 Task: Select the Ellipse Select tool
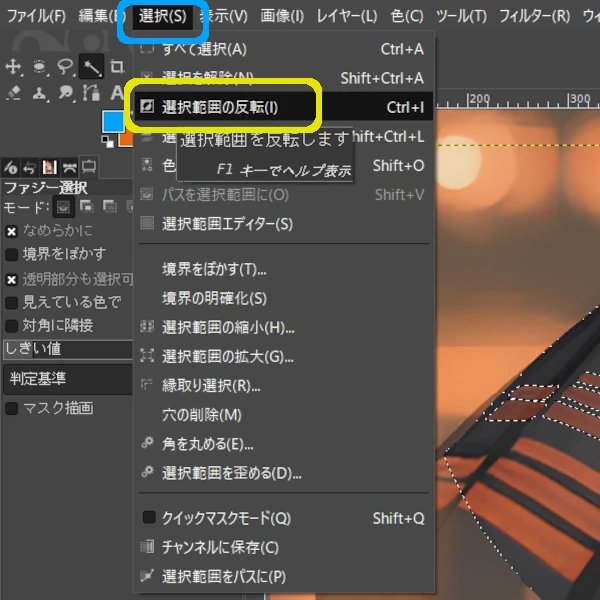click(x=39, y=67)
